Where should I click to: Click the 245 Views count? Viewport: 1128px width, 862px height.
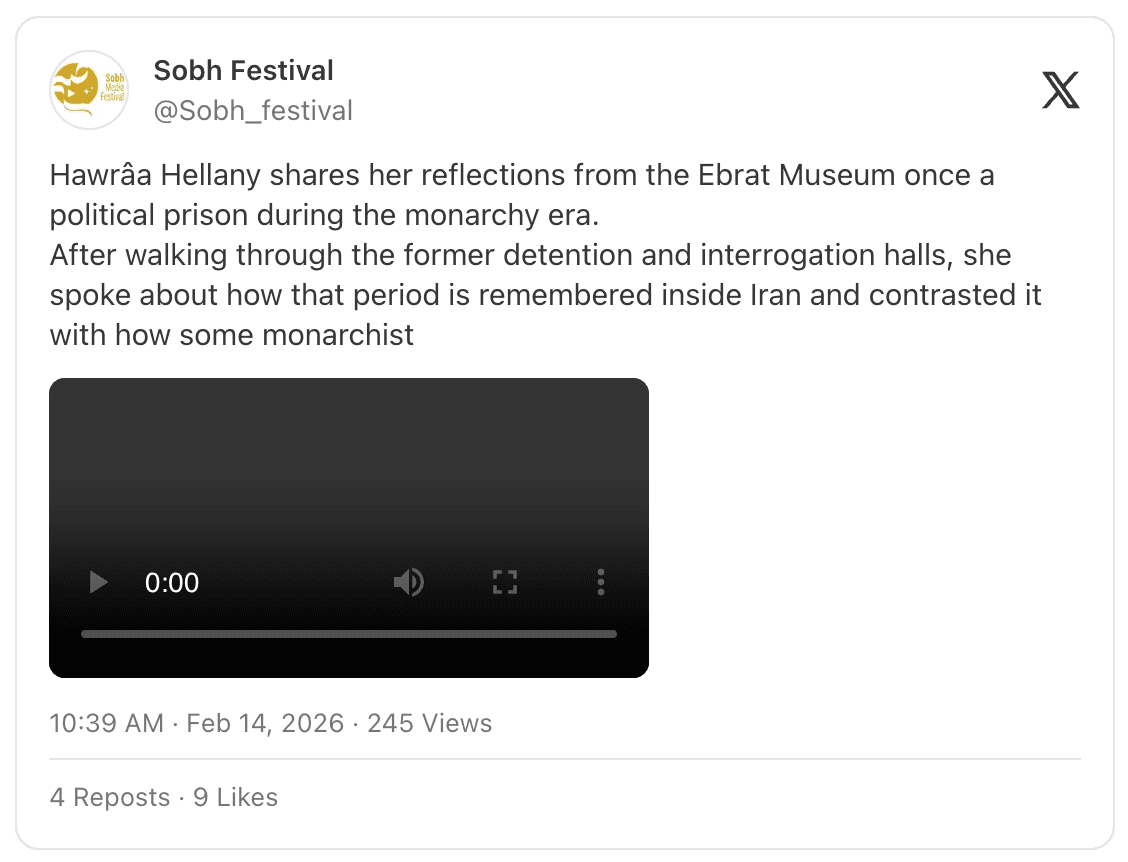[x=429, y=723]
